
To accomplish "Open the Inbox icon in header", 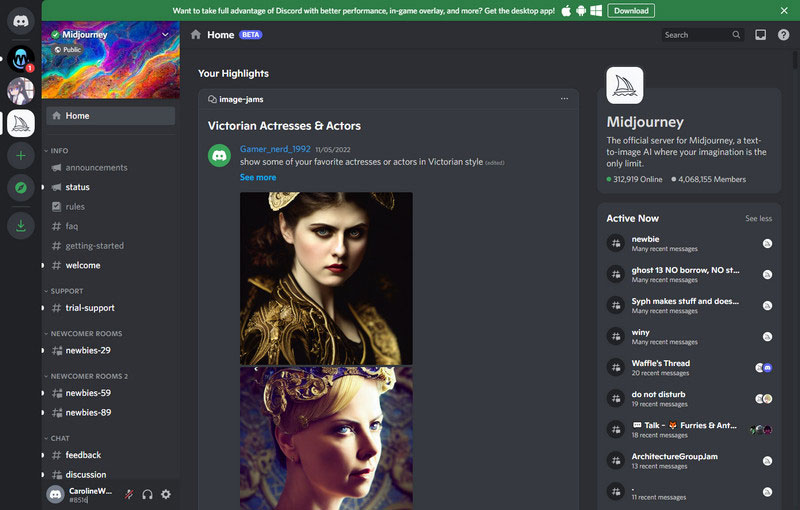I will [x=760, y=35].
